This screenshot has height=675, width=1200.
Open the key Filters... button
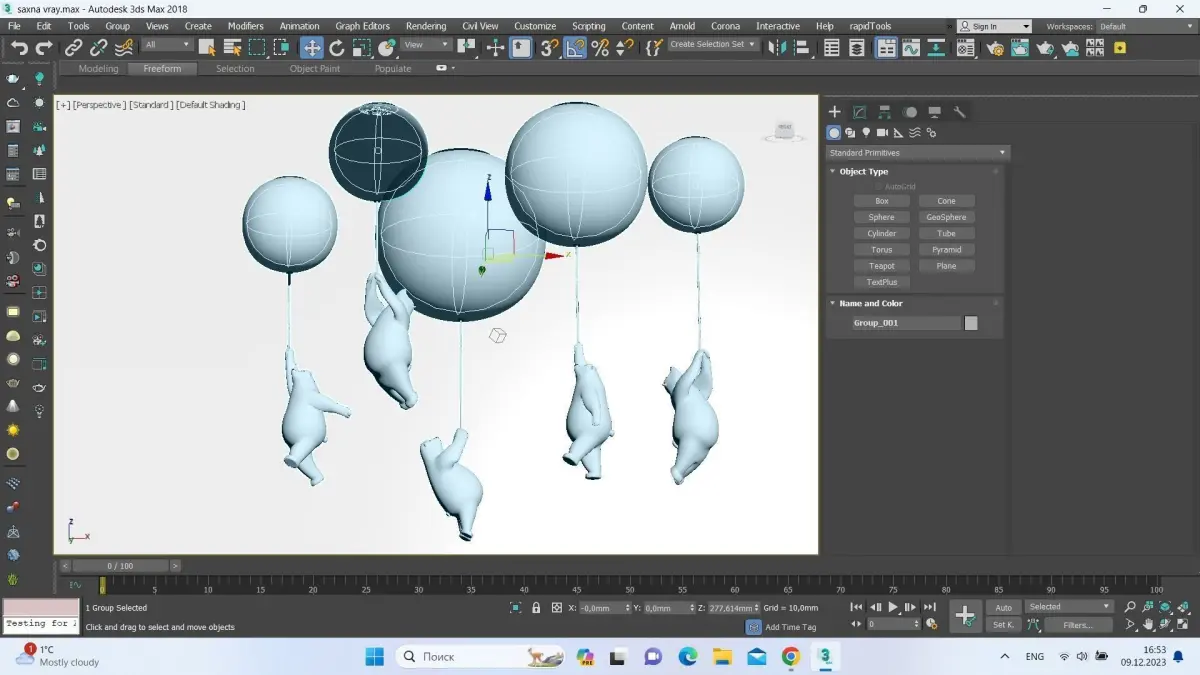tap(1078, 625)
